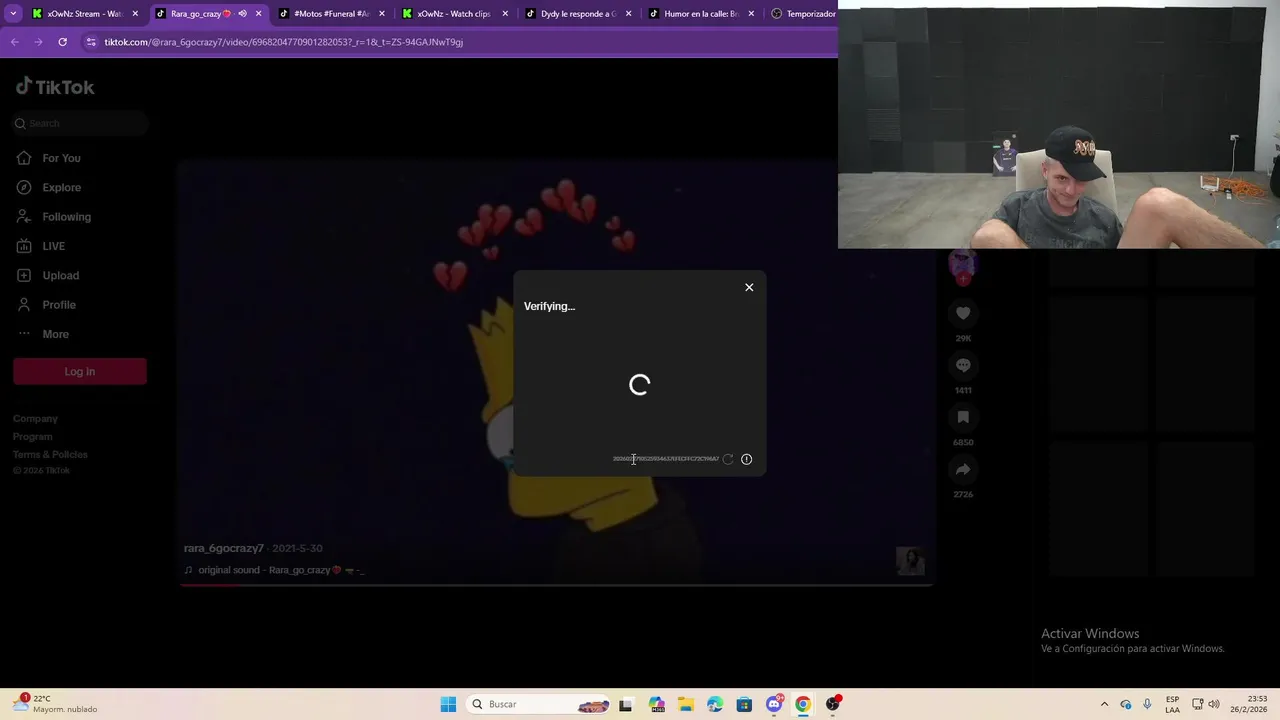Screen dimensions: 1280x720
Task: Open File Explorer from taskbar
Action: [x=685, y=704]
